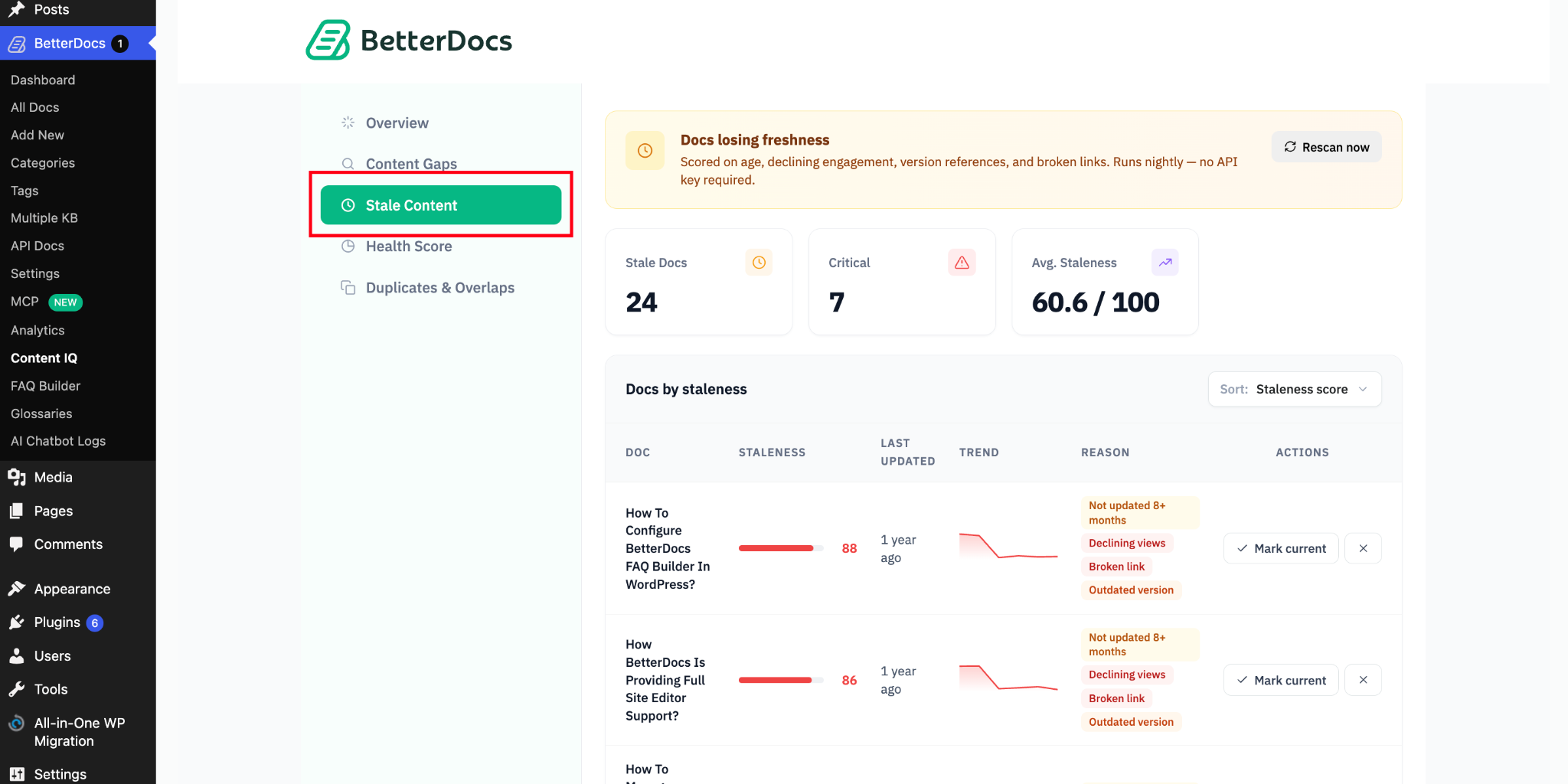Click the trend sparkline for FAQ Builder doc
1568x784 pixels.
1008,546
